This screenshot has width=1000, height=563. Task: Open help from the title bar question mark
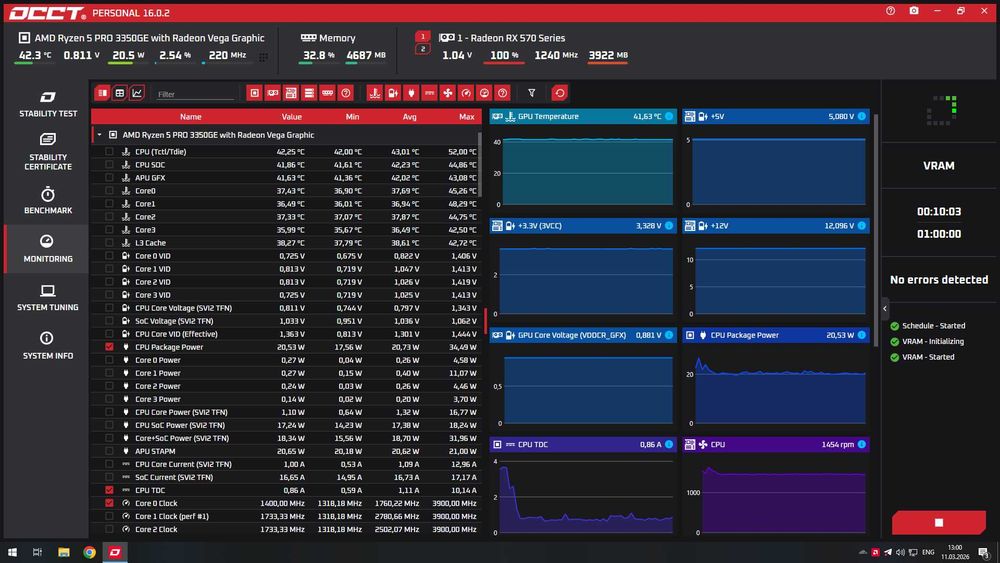890,11
